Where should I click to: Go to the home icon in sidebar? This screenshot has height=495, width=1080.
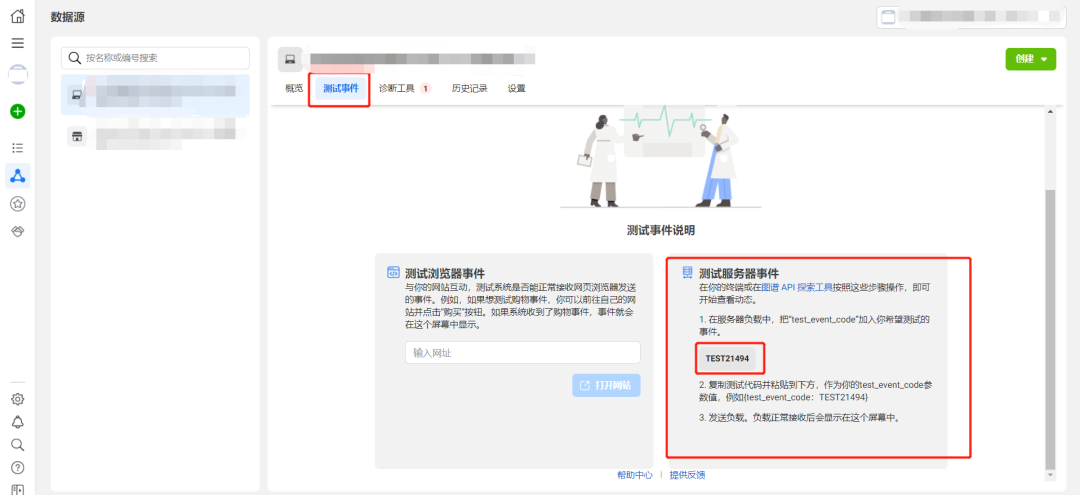(18, 15)
